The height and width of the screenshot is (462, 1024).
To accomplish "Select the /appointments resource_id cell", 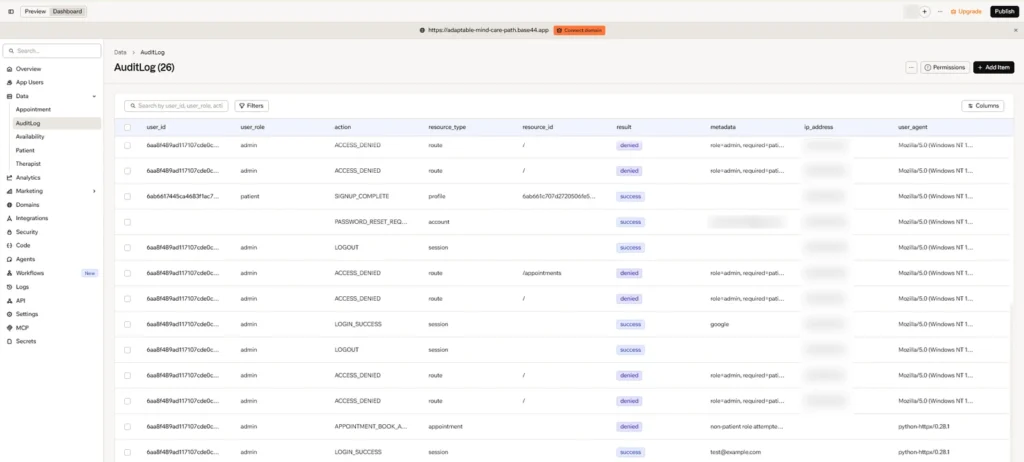I will 542,273.
